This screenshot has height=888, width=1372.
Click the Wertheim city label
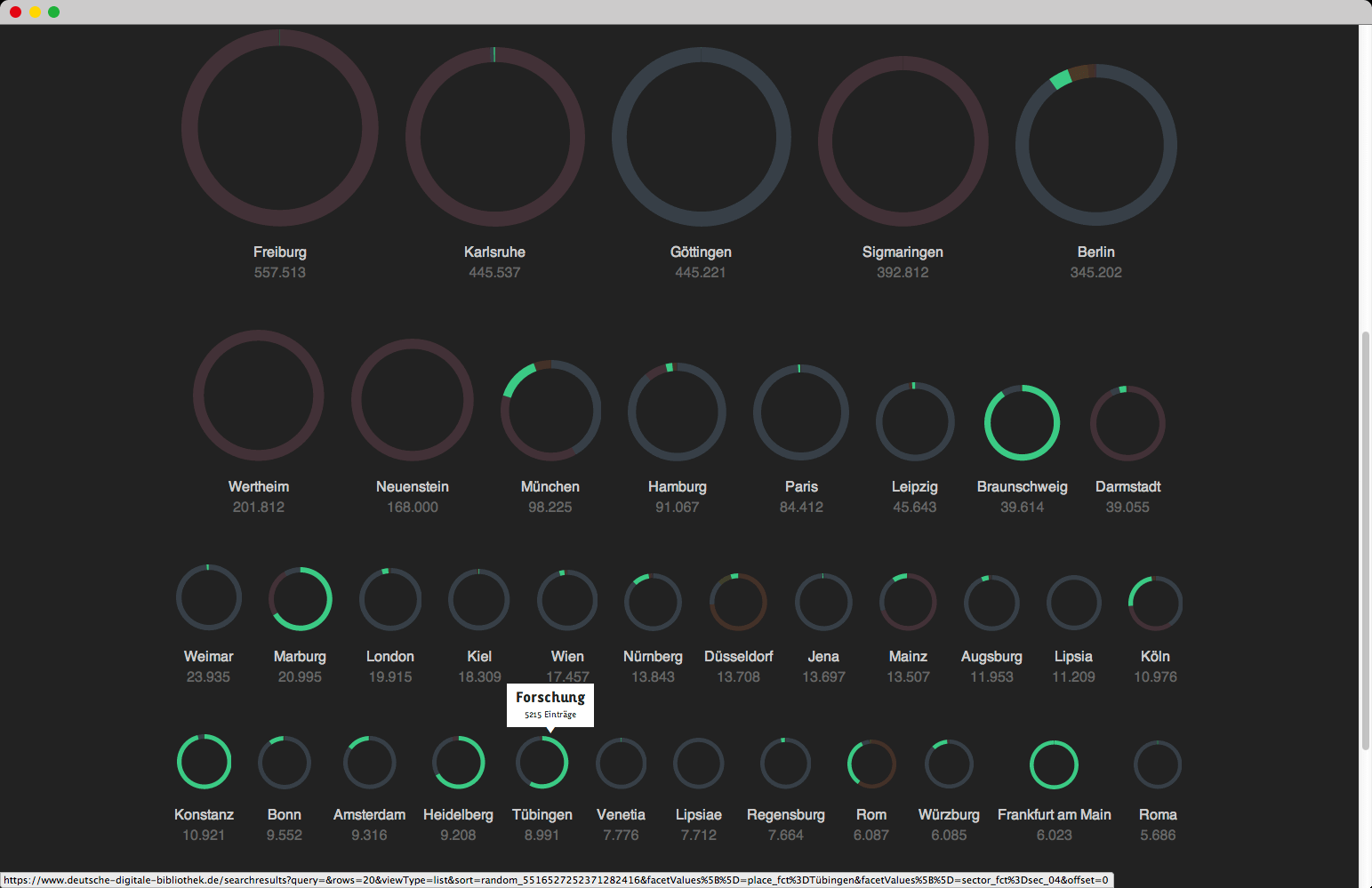tap(259, 486)
